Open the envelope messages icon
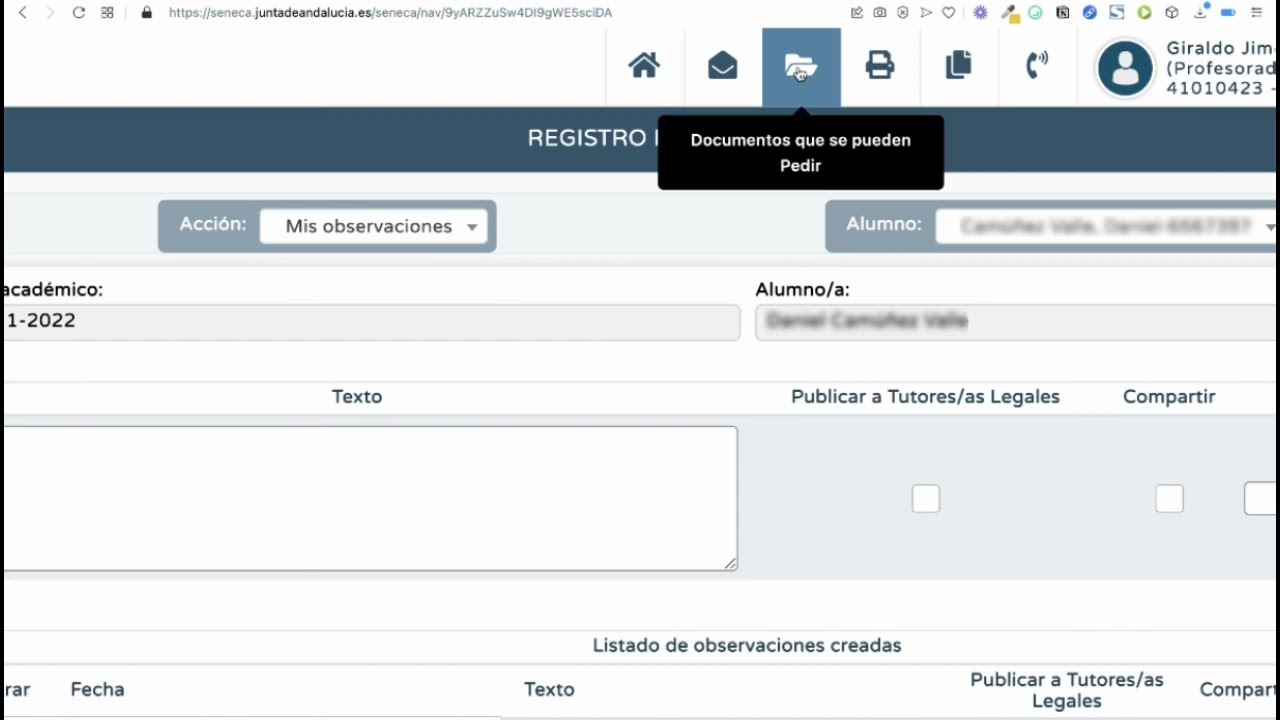Viewport: 1280px width, 720px height. (722, 66)
